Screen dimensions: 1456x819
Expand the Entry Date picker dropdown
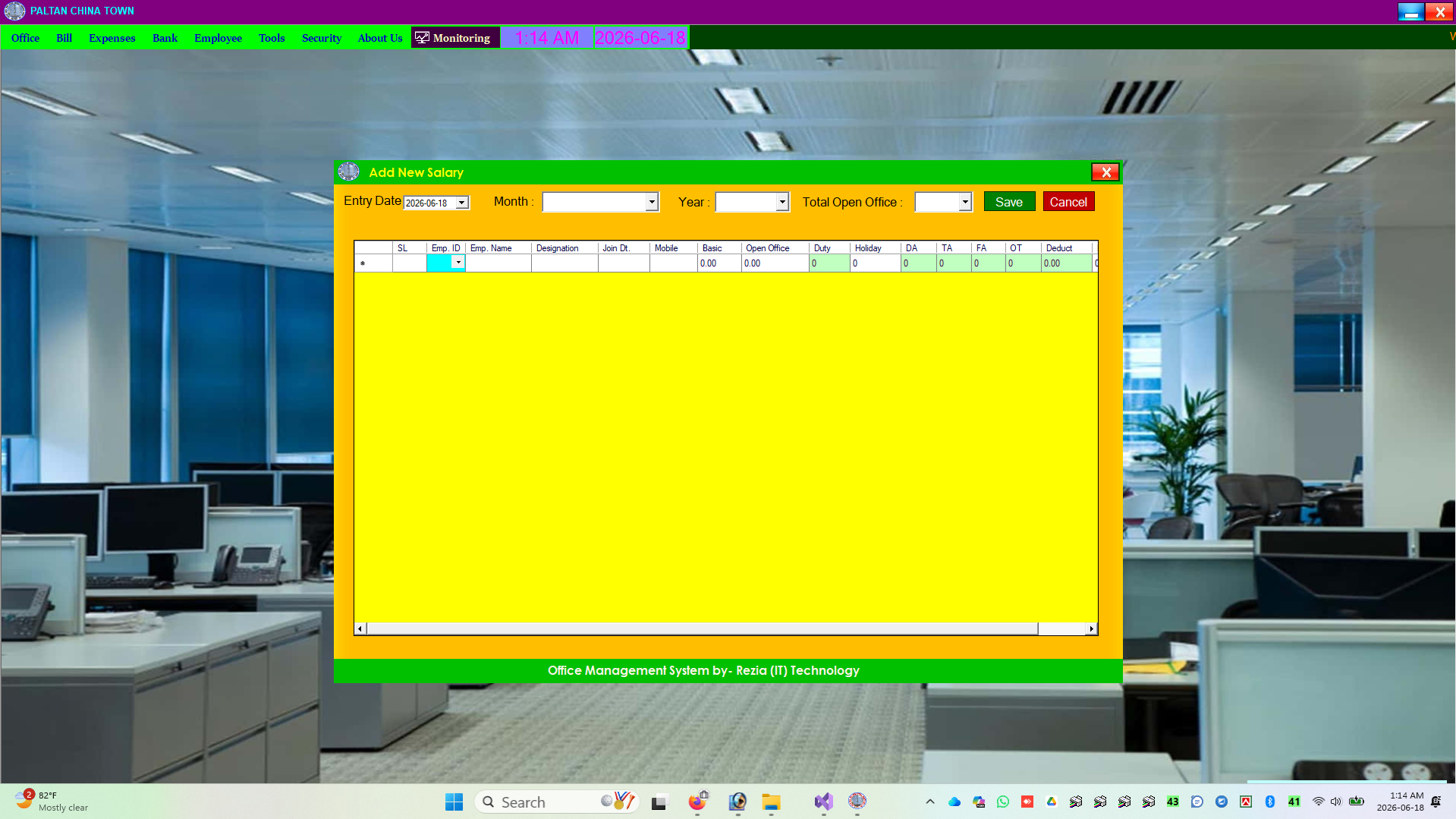[461, 203]
